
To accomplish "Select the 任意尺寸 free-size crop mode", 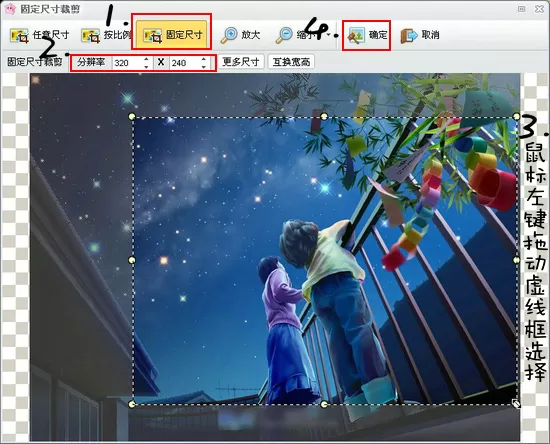I will [x=39, y=35].
